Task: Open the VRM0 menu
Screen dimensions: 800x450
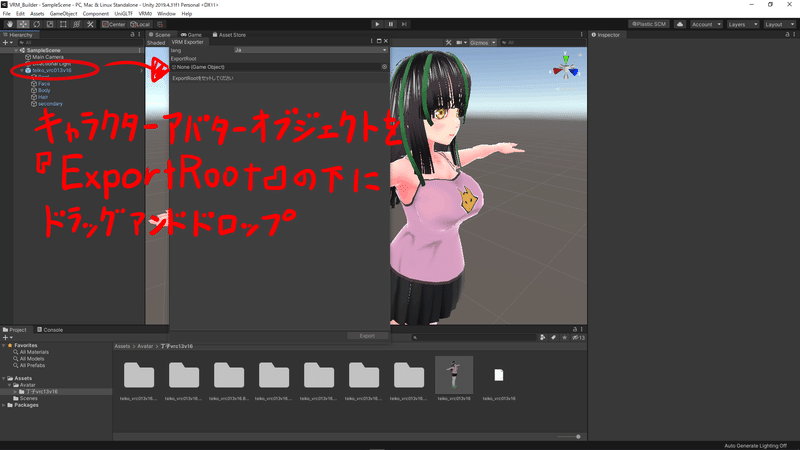Action: [x=145, y=14]
